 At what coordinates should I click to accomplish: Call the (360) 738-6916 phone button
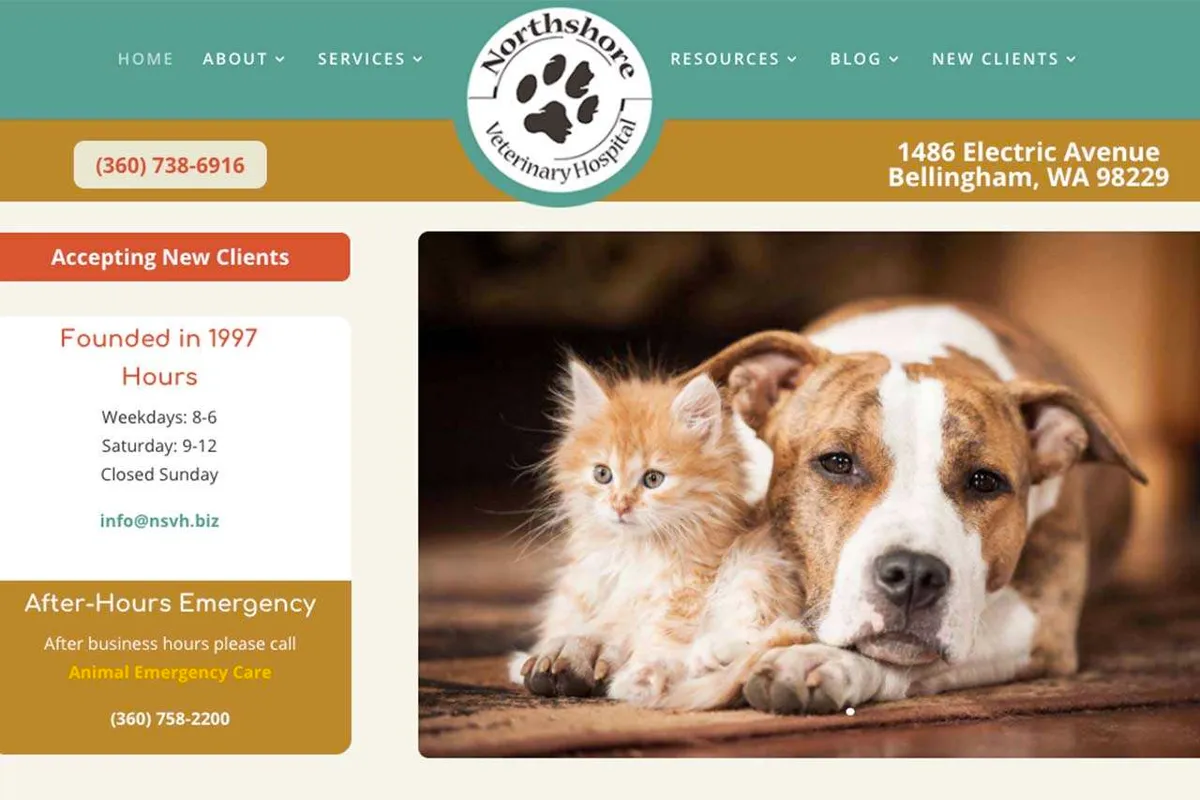[170, 165]
